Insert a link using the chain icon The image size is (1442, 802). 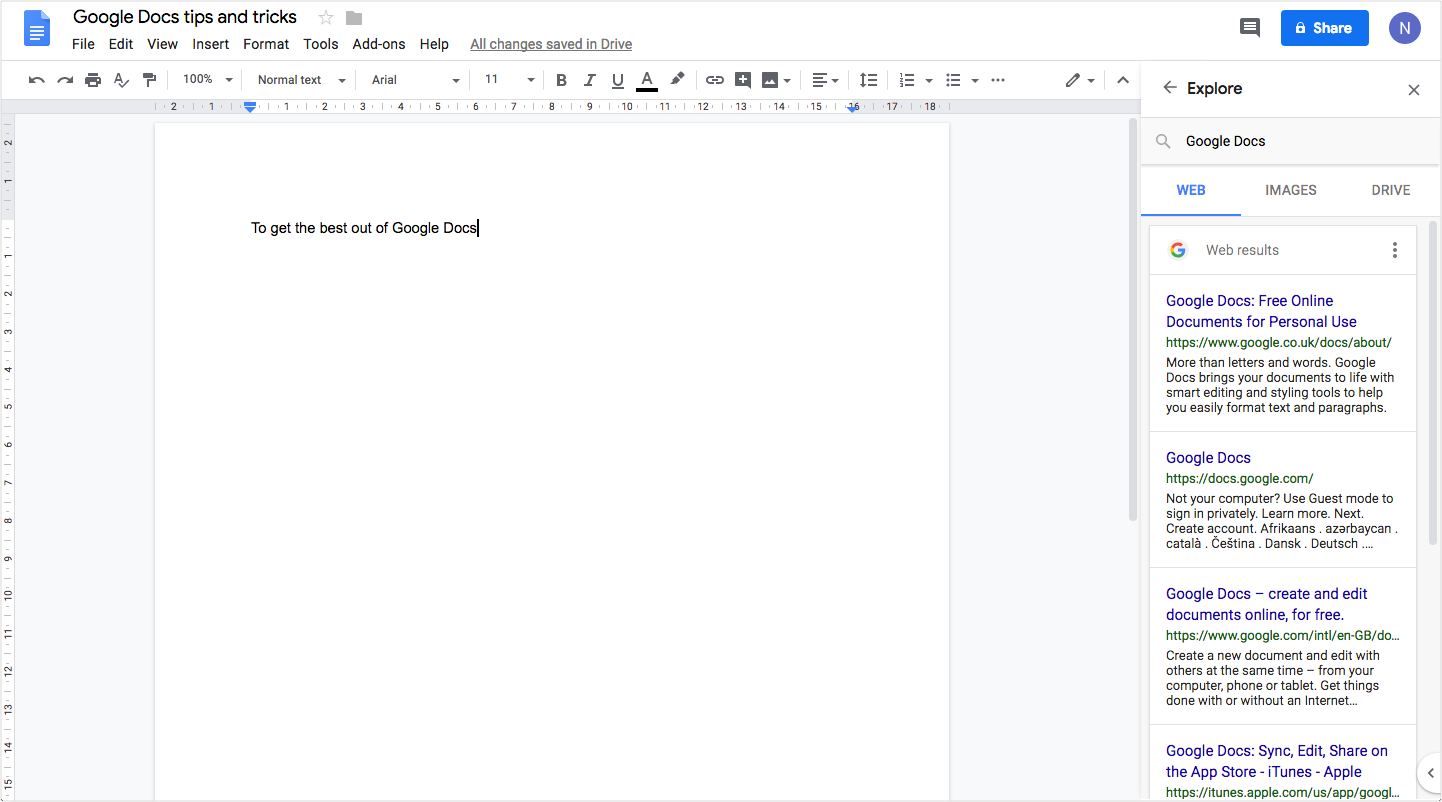pos(714,80)
